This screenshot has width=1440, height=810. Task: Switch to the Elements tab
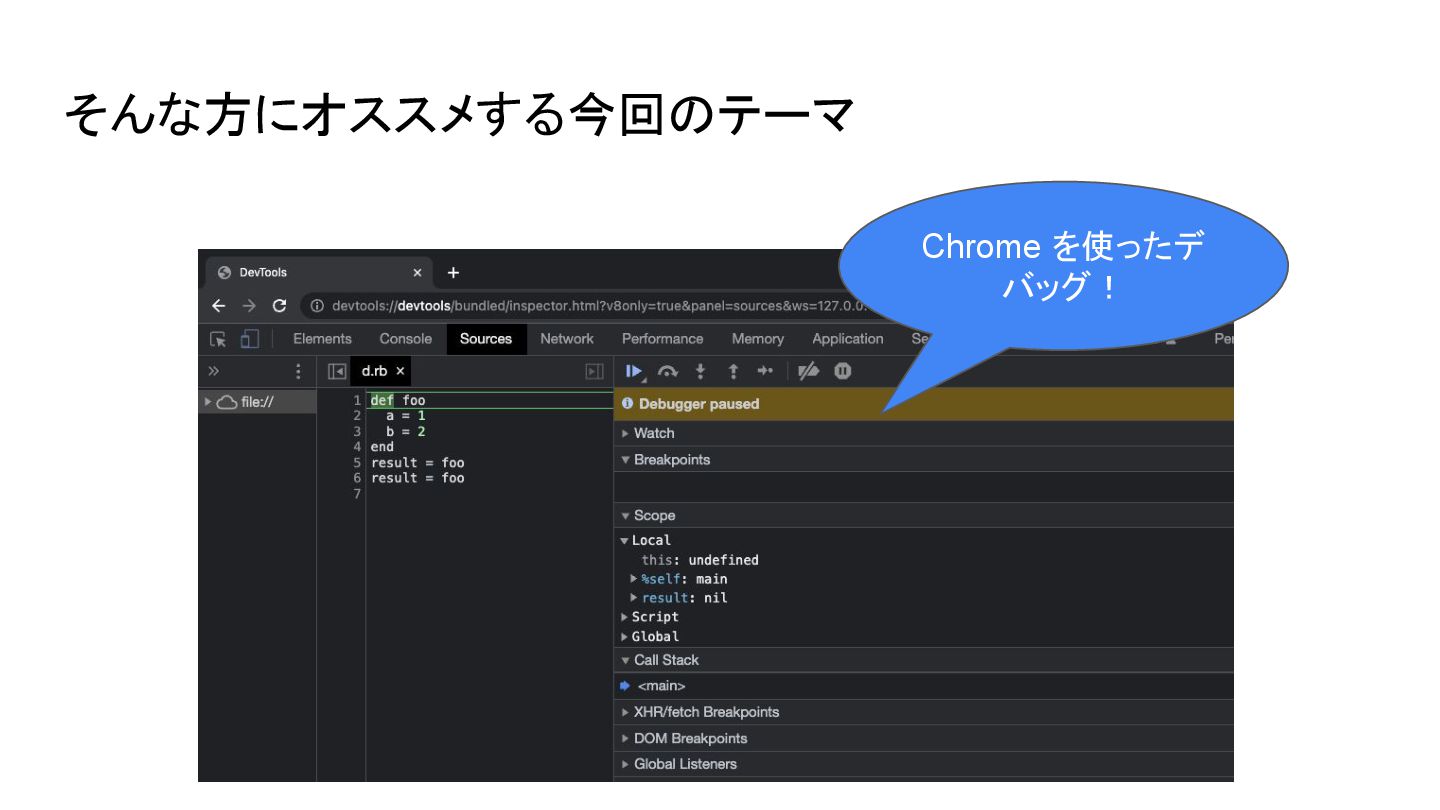click(x=322, y=339)
